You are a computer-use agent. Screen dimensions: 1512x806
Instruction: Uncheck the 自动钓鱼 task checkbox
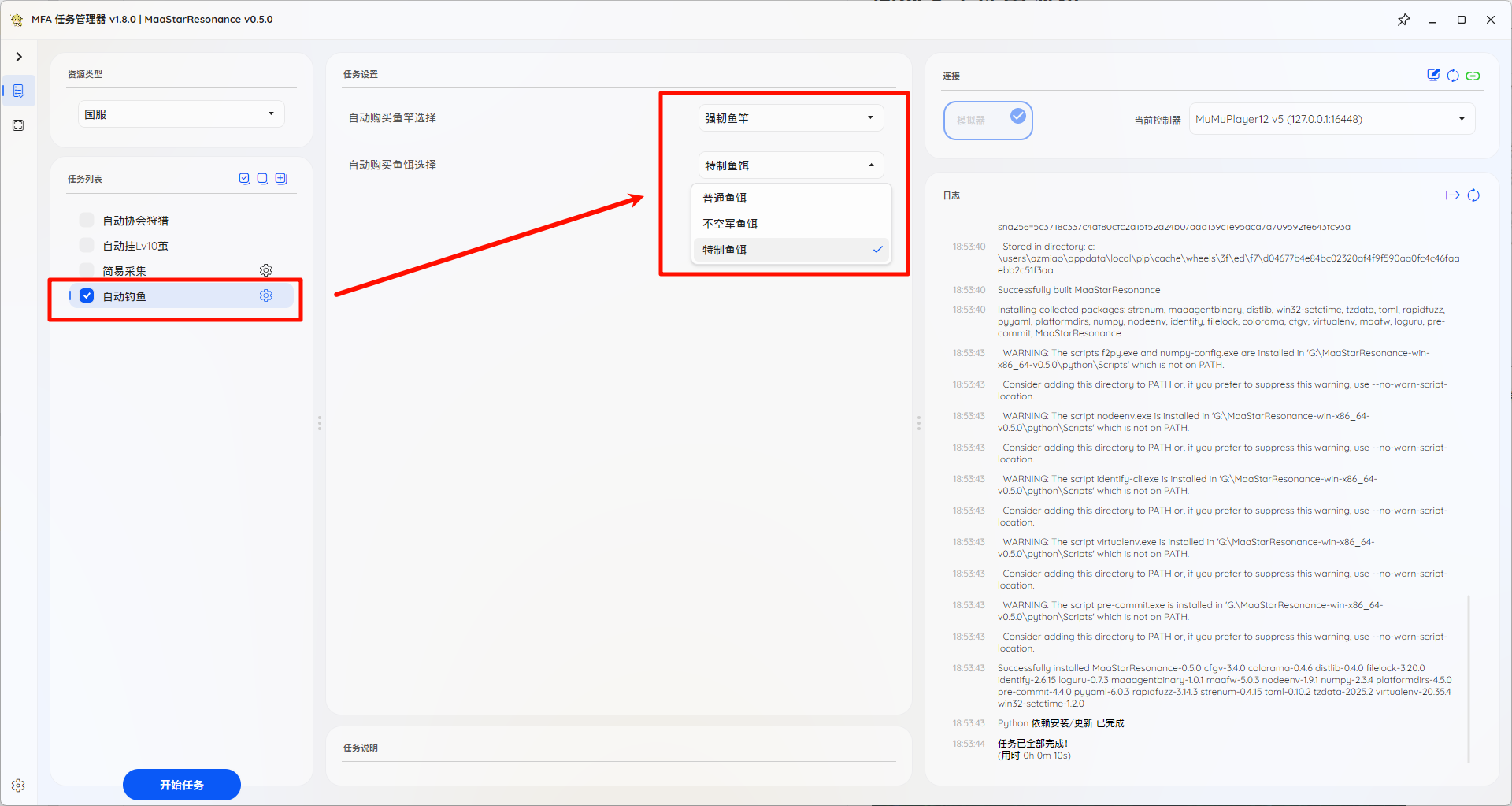pos(87,296)
